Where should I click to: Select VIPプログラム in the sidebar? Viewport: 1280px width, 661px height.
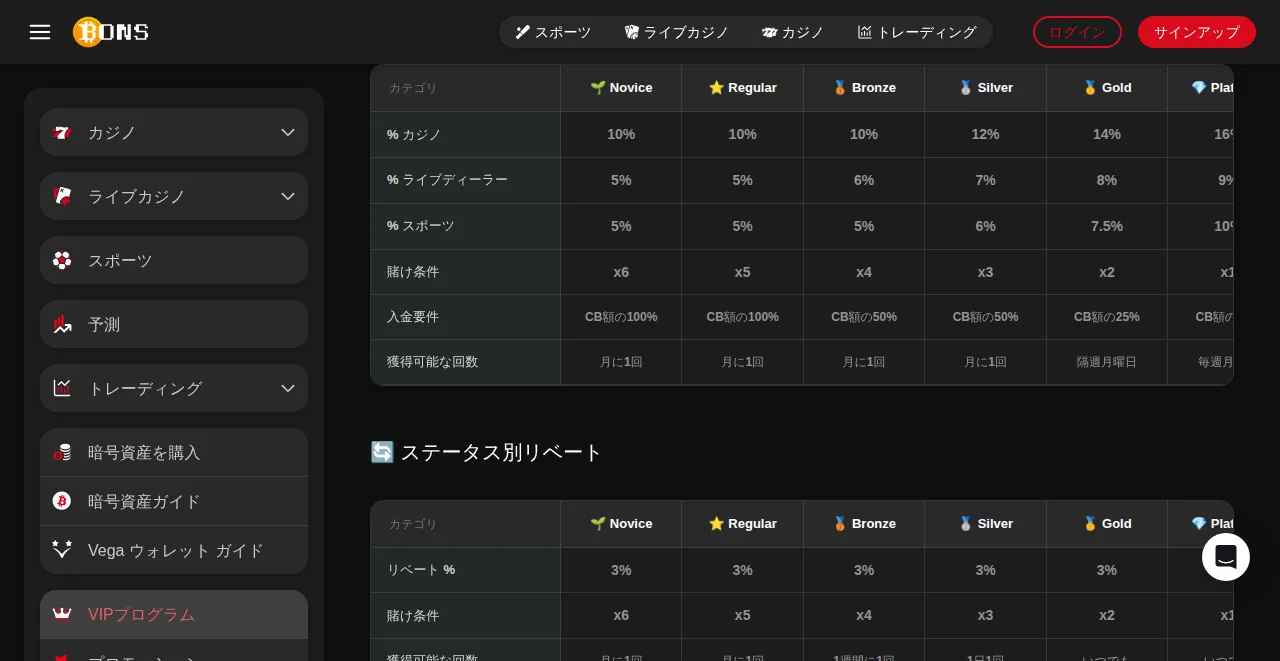click(x=174, y=614)
